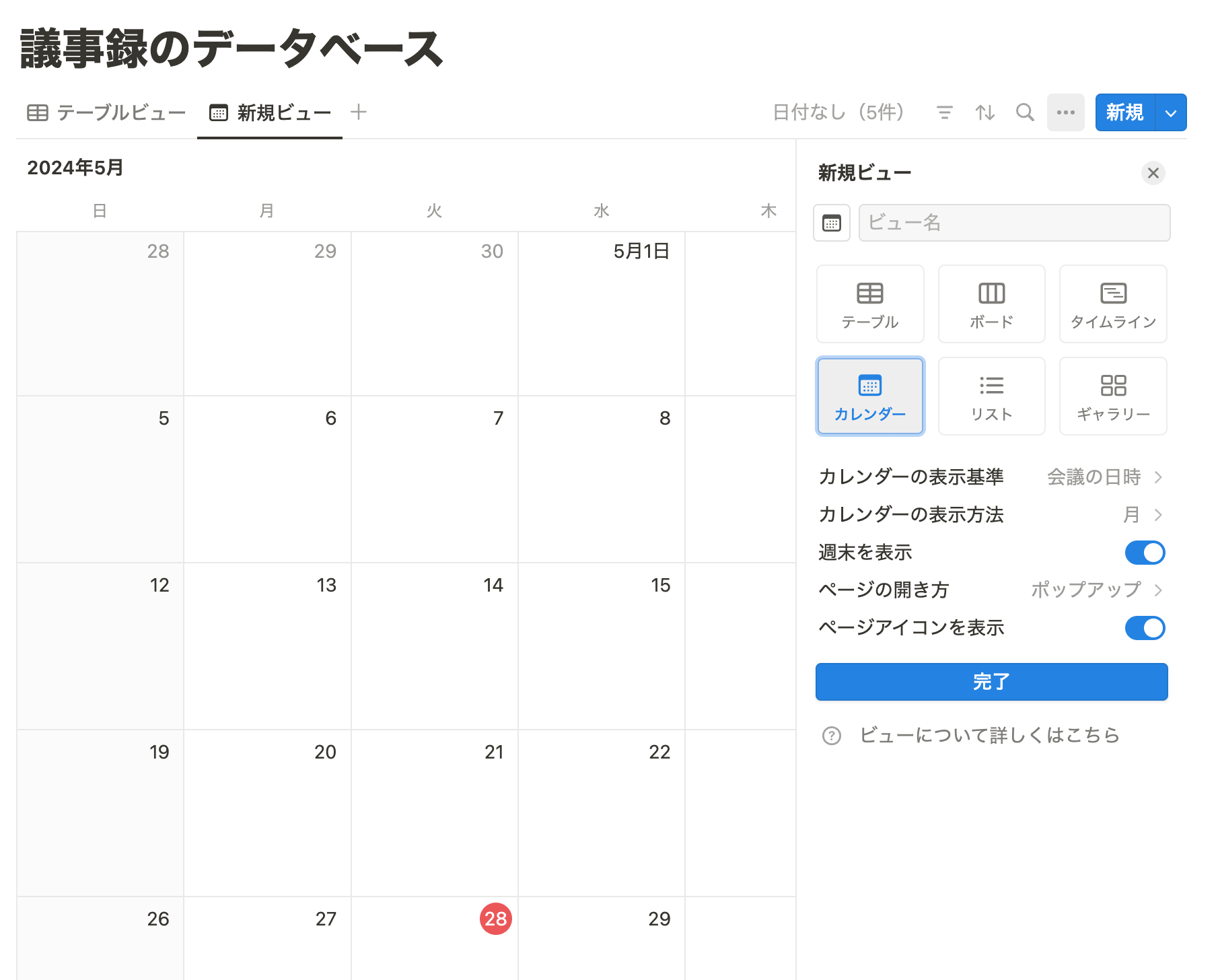Click the date 13 cell
This screenshot has width=1218, height=980.
(x=268, y=646)
